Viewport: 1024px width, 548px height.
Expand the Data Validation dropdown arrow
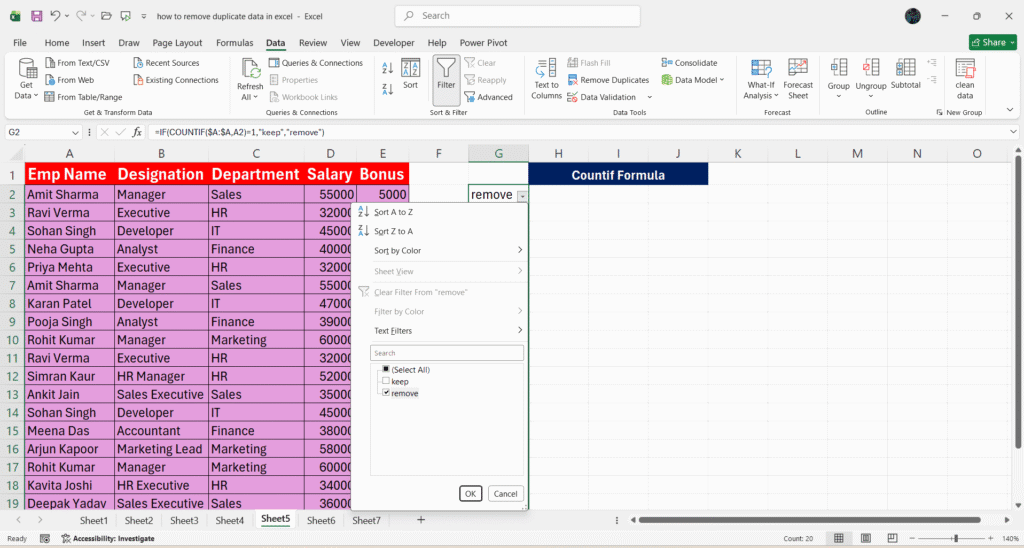[649, 97]
